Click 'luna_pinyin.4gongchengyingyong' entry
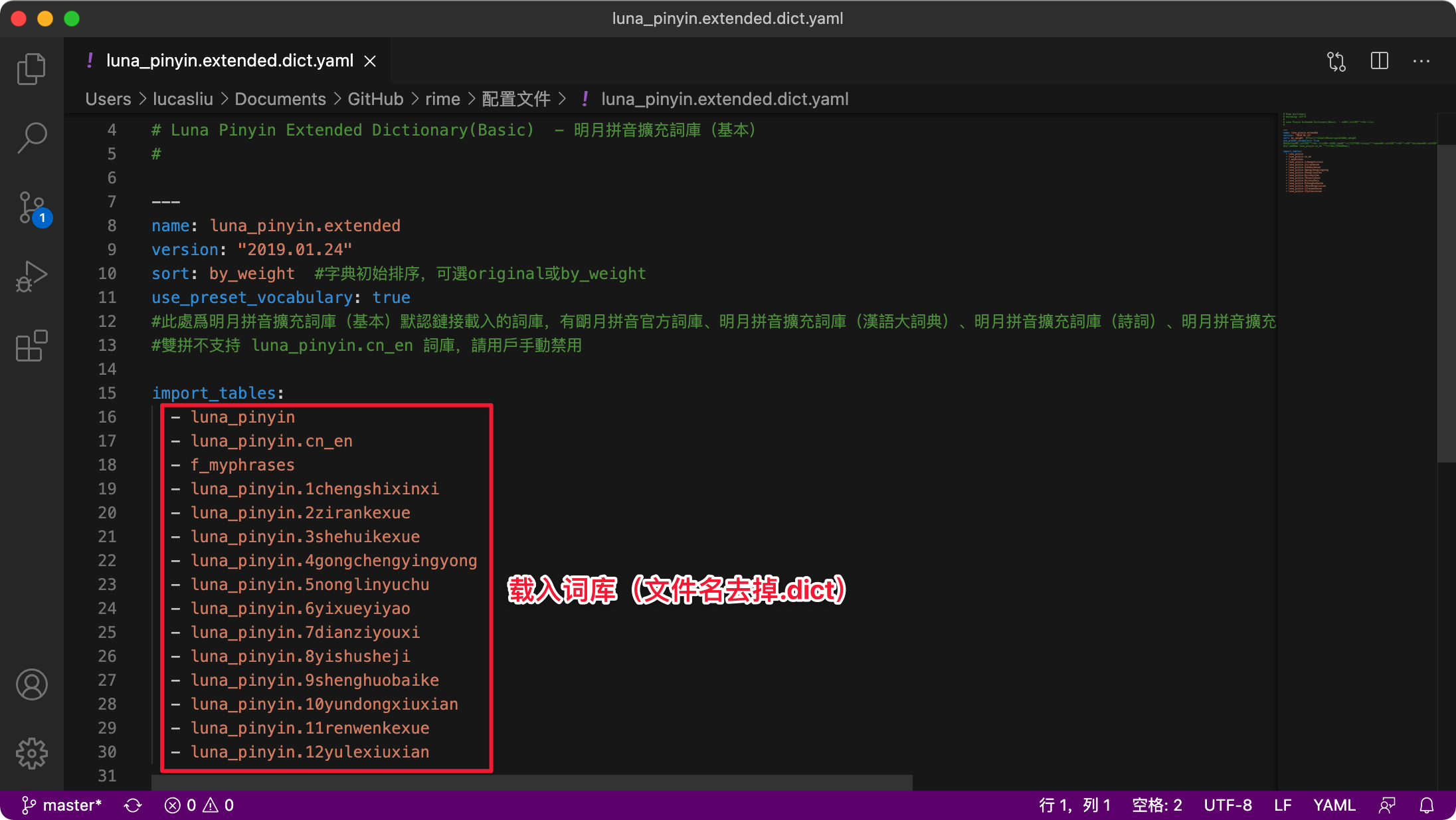Viewport: 1456px width, 820px height. coord(333,560)
